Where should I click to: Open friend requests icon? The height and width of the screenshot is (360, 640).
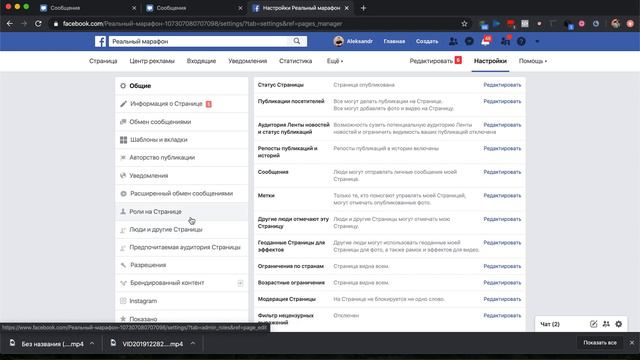453,41
